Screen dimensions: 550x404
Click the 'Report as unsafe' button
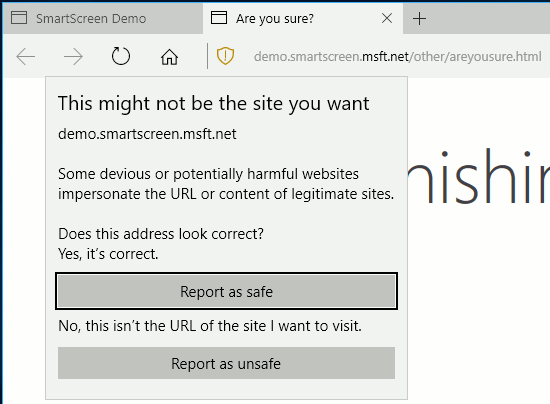point(227,363)
